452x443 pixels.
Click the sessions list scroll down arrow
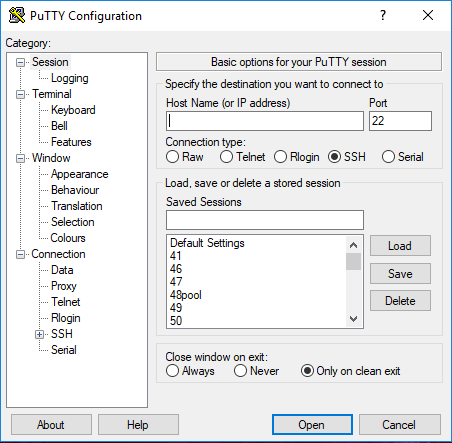[x=353, y=319]
